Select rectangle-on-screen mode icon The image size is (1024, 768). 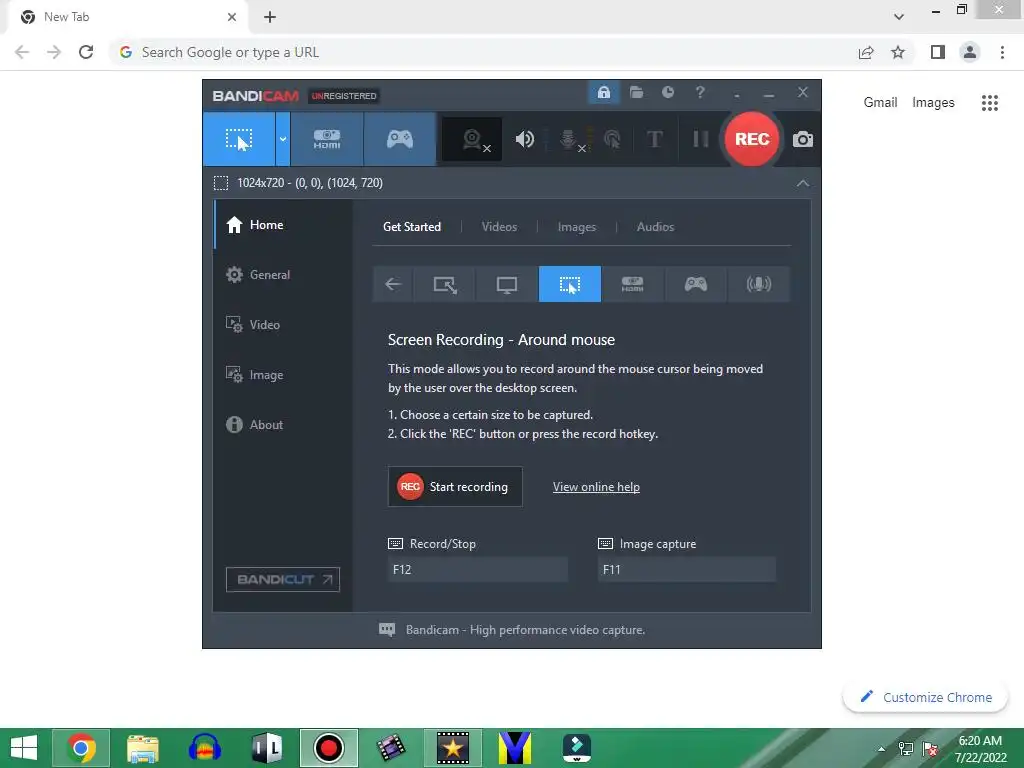[445, 284]
